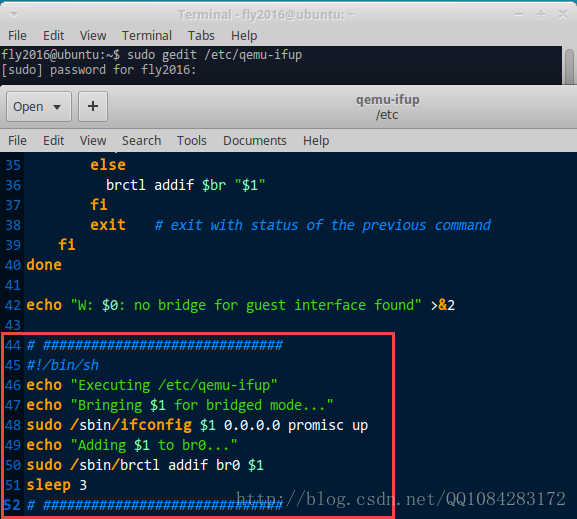Open gedit Search menu
This screenshot has width=577, height=519.
pos(141,141)
